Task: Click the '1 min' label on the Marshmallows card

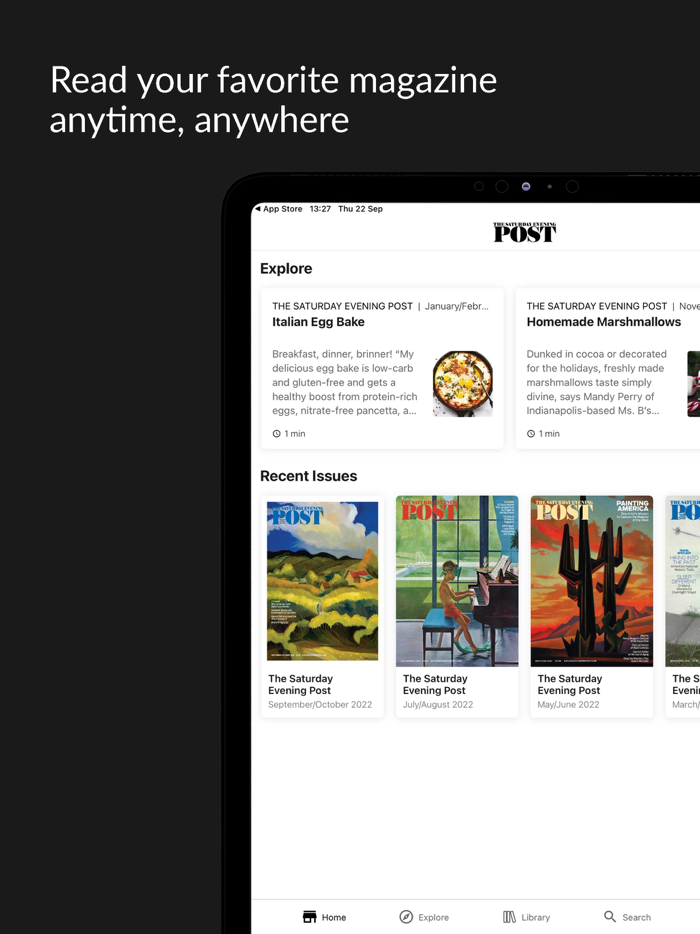Action: (x=549, y=434)
